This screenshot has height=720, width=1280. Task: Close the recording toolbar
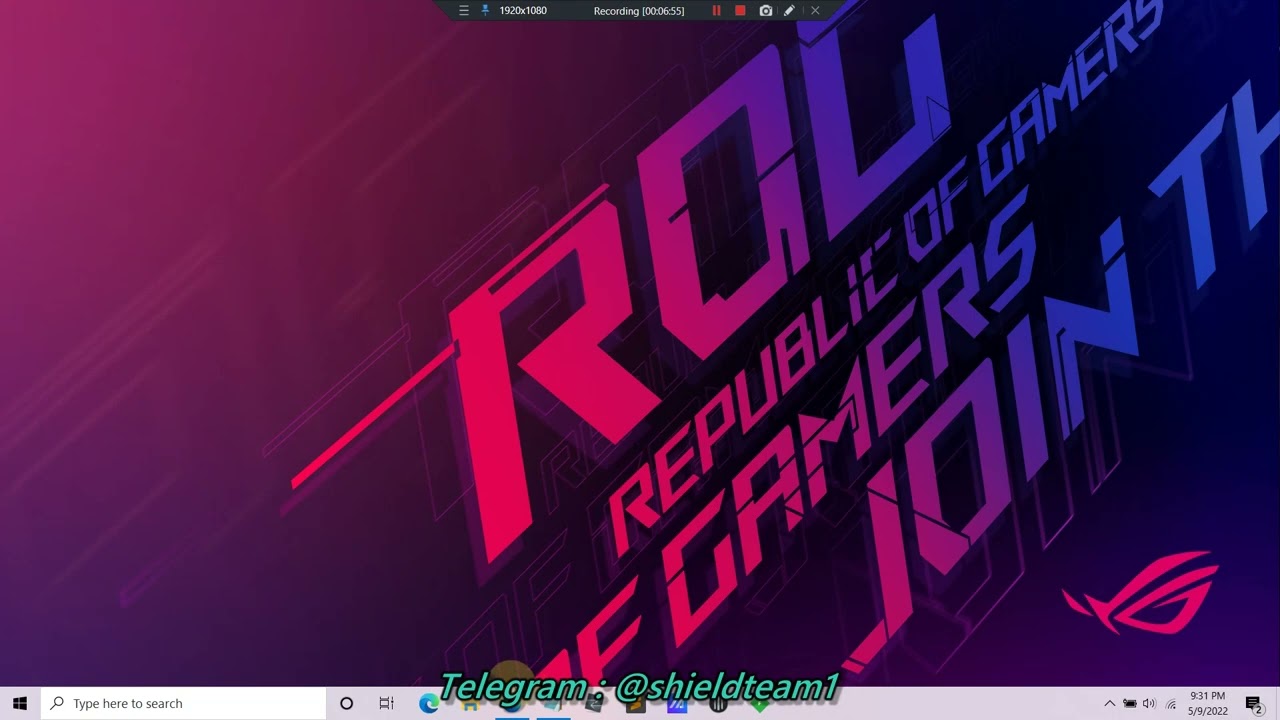815,11
